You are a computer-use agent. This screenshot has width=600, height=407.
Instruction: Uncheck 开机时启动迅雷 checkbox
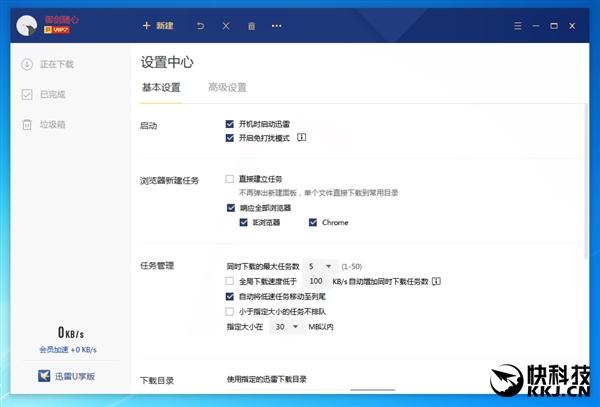tap(230, 123)
